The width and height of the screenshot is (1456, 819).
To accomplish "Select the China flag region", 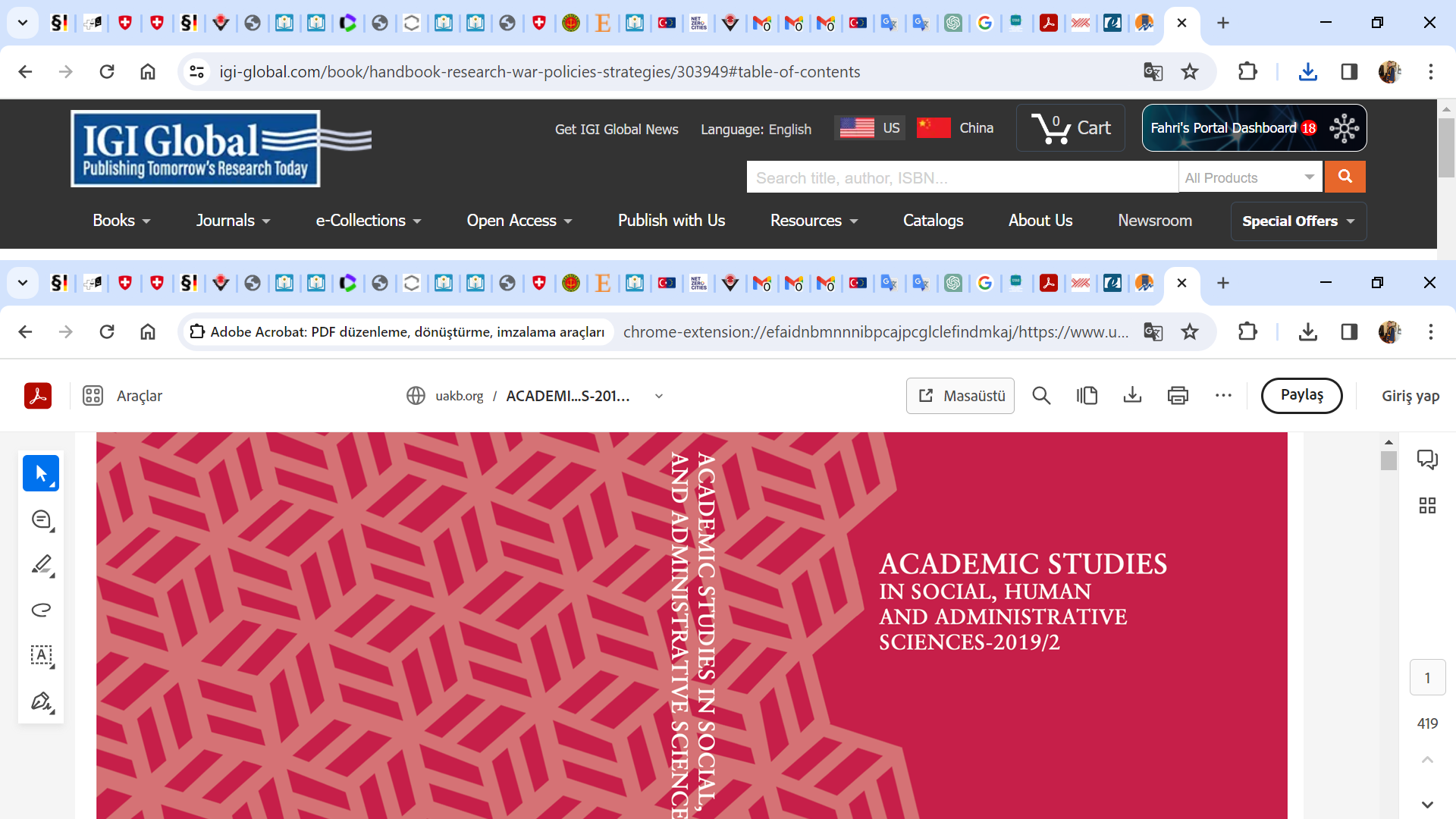I will click(x=955, y=128).
